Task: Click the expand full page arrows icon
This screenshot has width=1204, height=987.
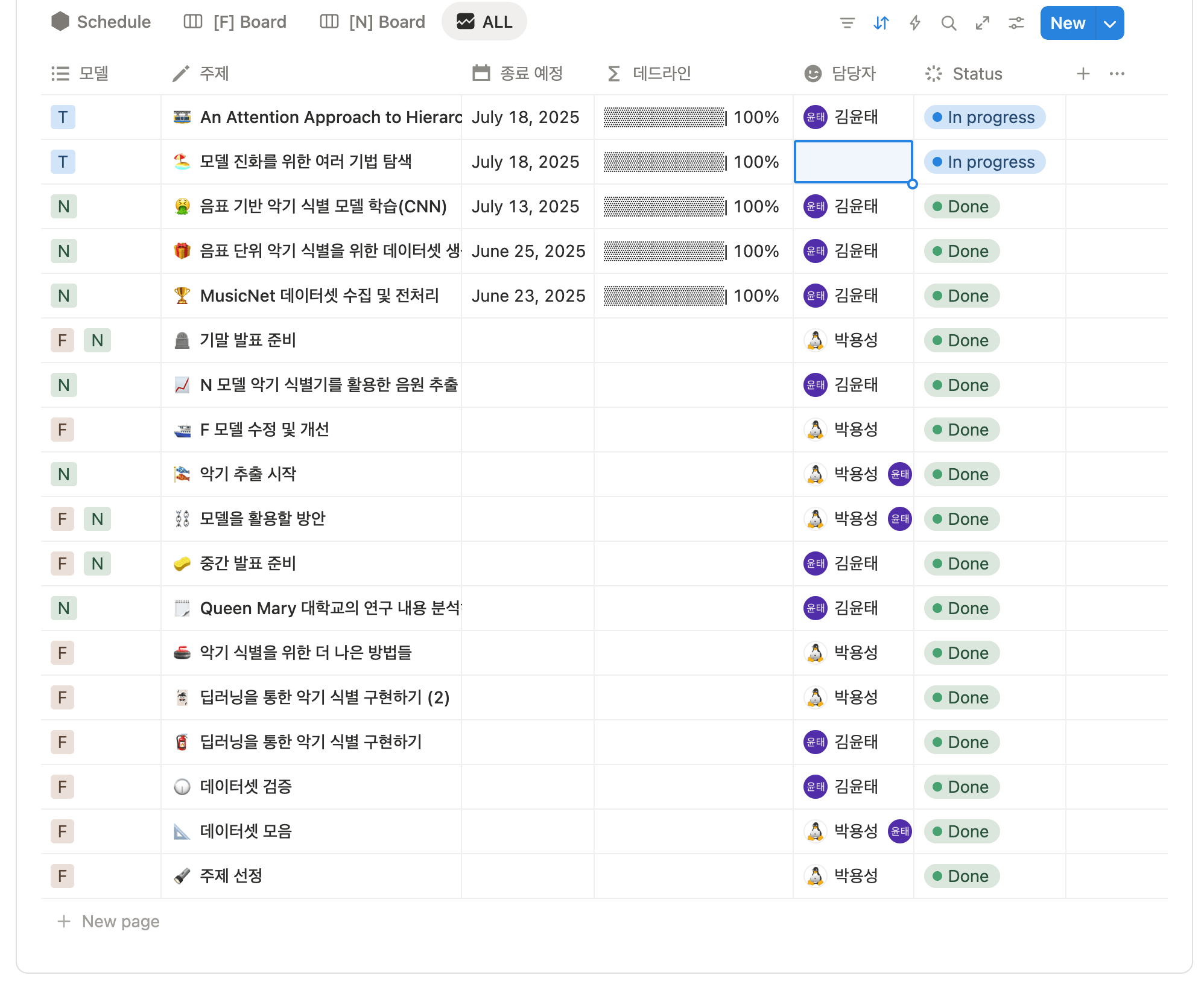Action: [983, 23]
